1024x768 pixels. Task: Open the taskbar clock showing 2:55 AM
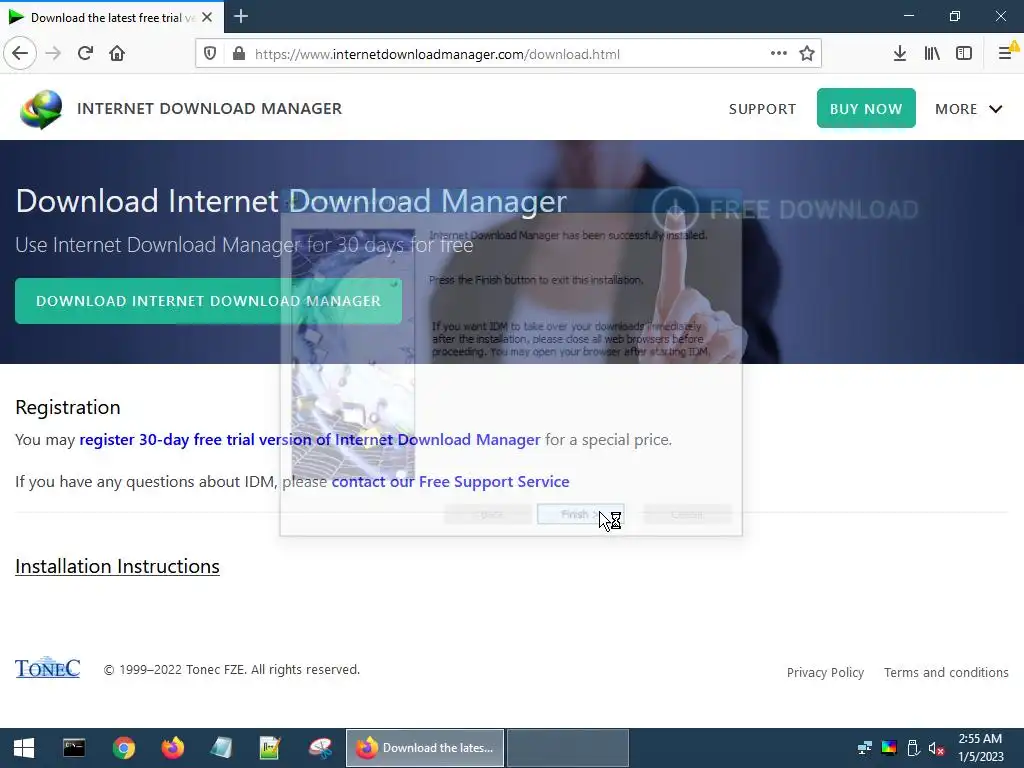coord(980,748)
